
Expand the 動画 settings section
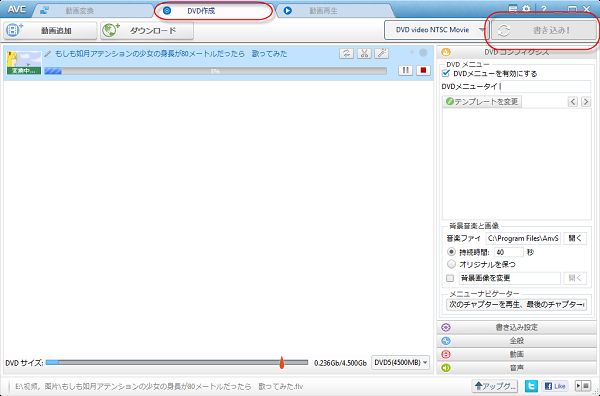[x=516, y=354]
